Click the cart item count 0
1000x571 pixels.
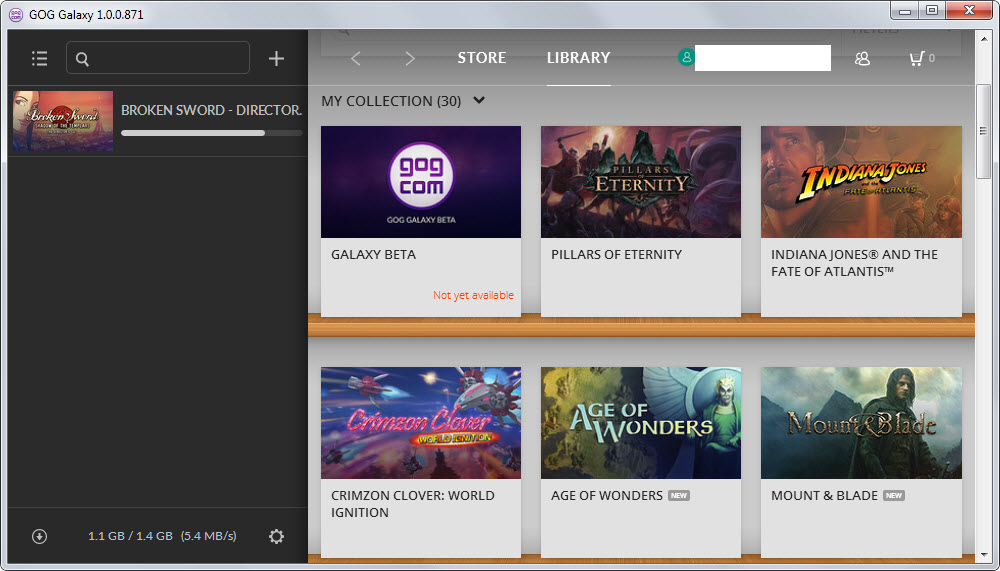pos(932,59)
